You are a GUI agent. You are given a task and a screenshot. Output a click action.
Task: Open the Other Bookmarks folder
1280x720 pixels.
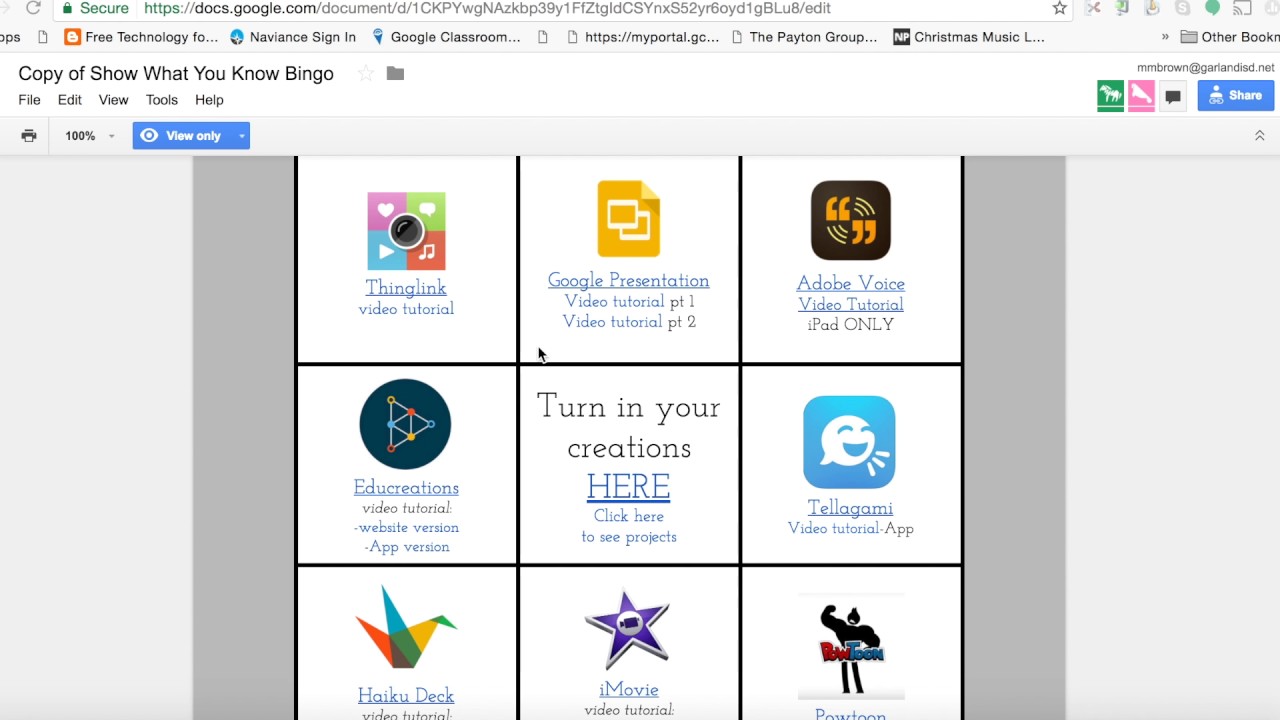[x=1229, y=37]
